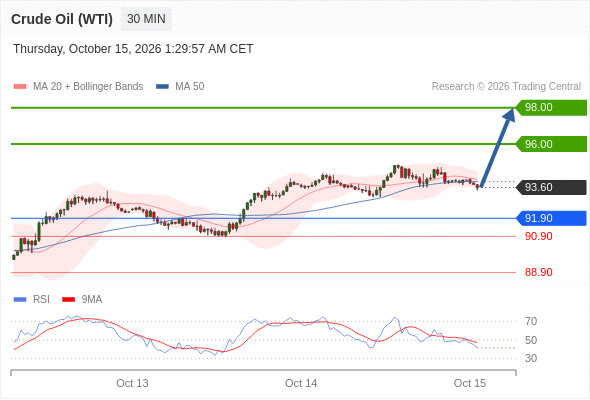Screen dimensions: 590x400
Task: Click the Crude Oil (WTI) title
Action: click(x=62, y=19)
